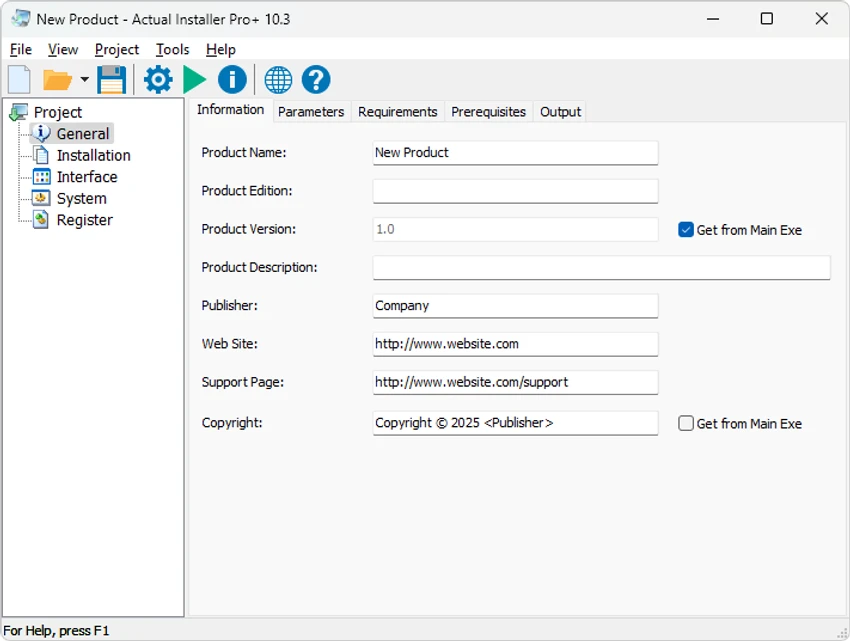Uncheck Get from Main Exe for Product Version
The width and height of the screenshot is (850, 641).
pyautogui.click(x=686, y=230)
